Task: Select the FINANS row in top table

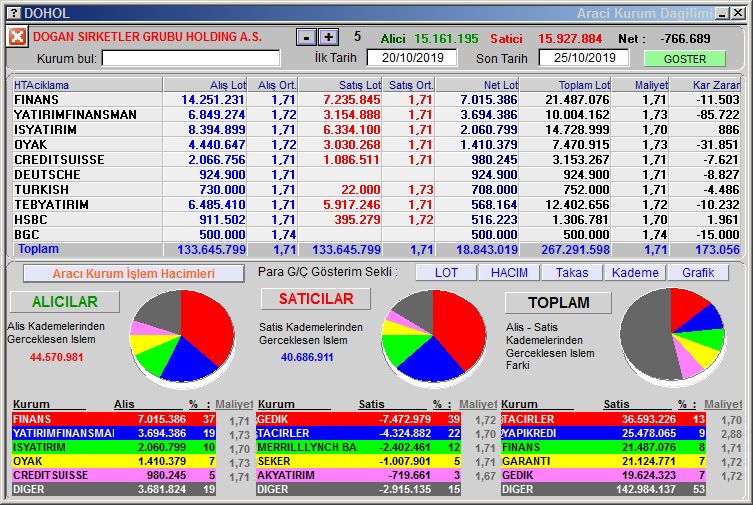Action: 376,99
